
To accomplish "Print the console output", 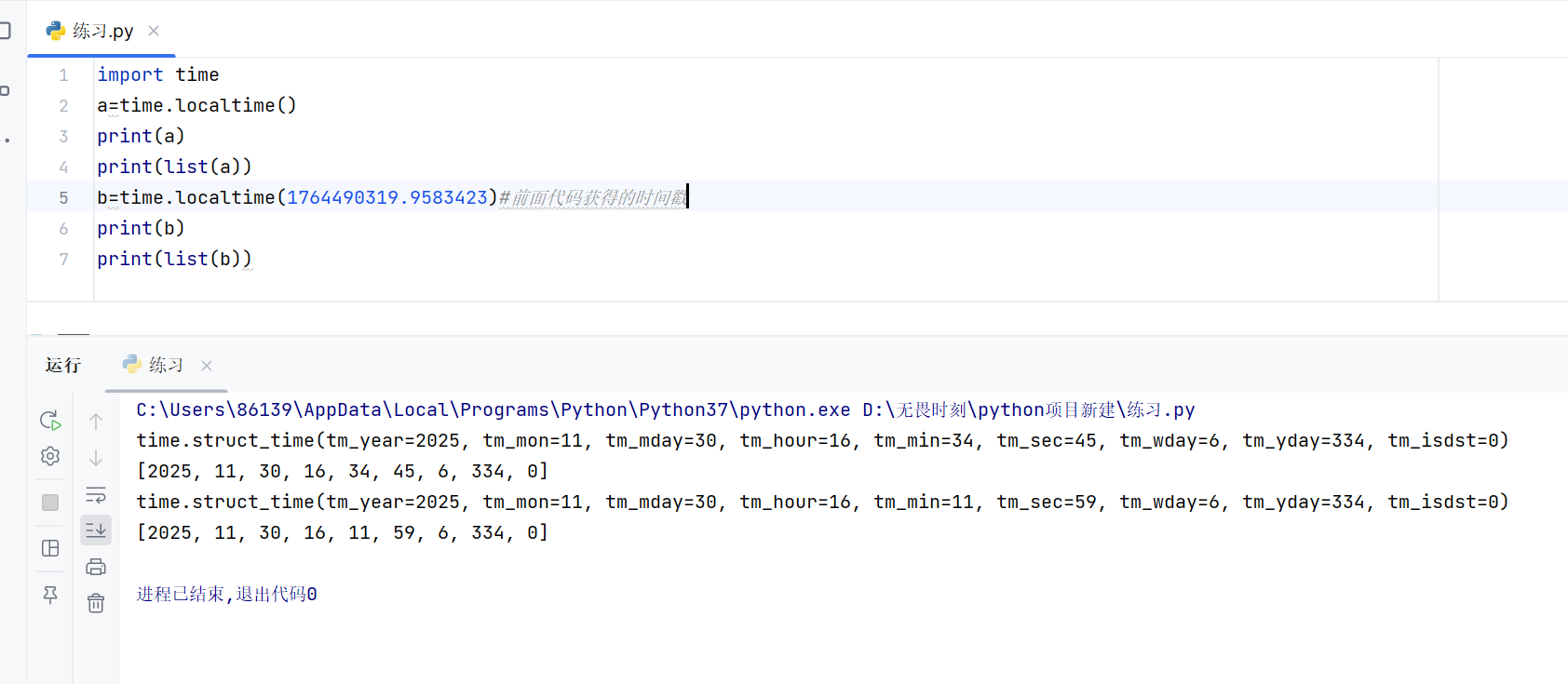I will [x=96, y=567].
